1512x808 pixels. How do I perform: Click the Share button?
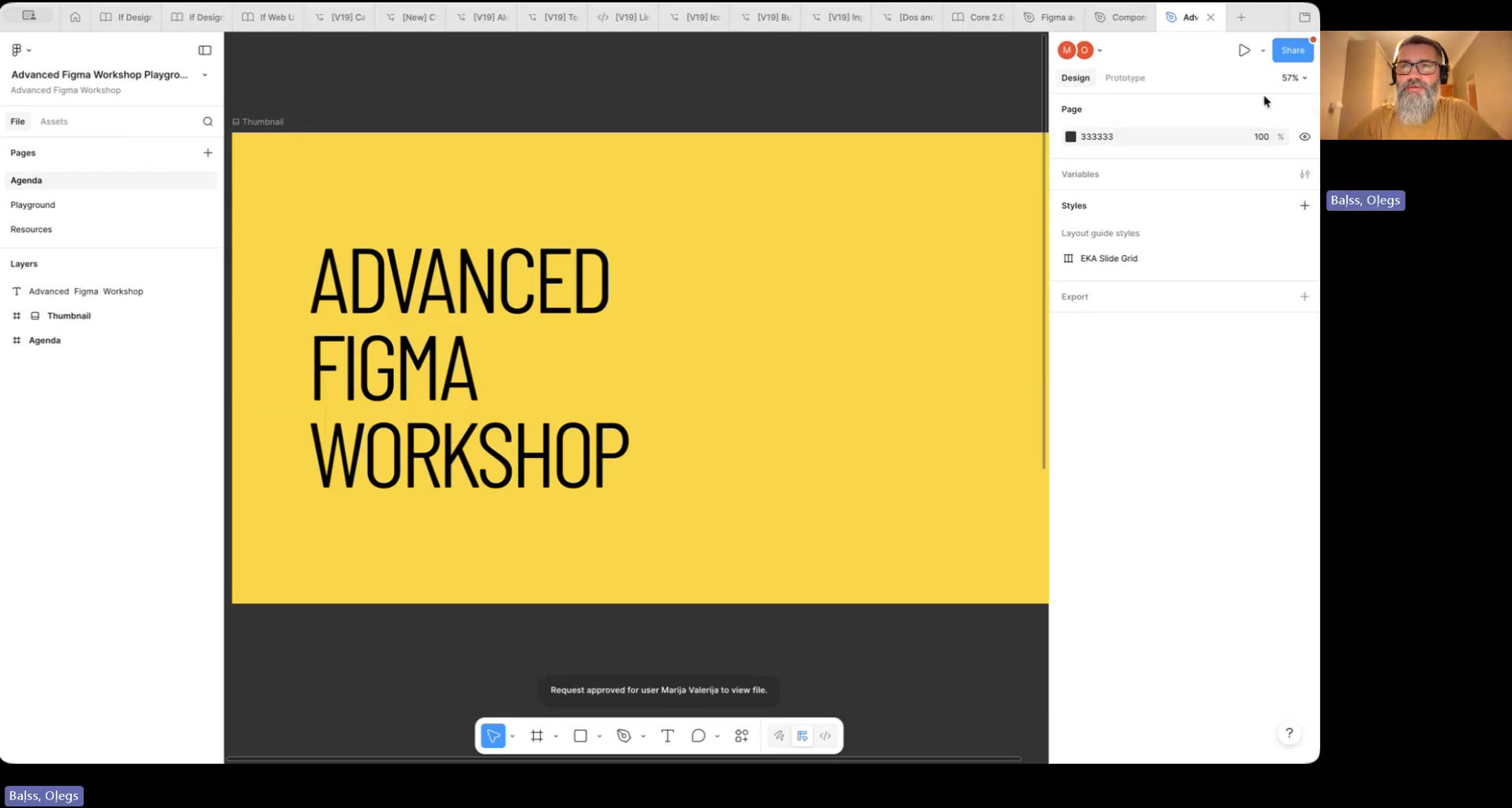(1292, 51)
